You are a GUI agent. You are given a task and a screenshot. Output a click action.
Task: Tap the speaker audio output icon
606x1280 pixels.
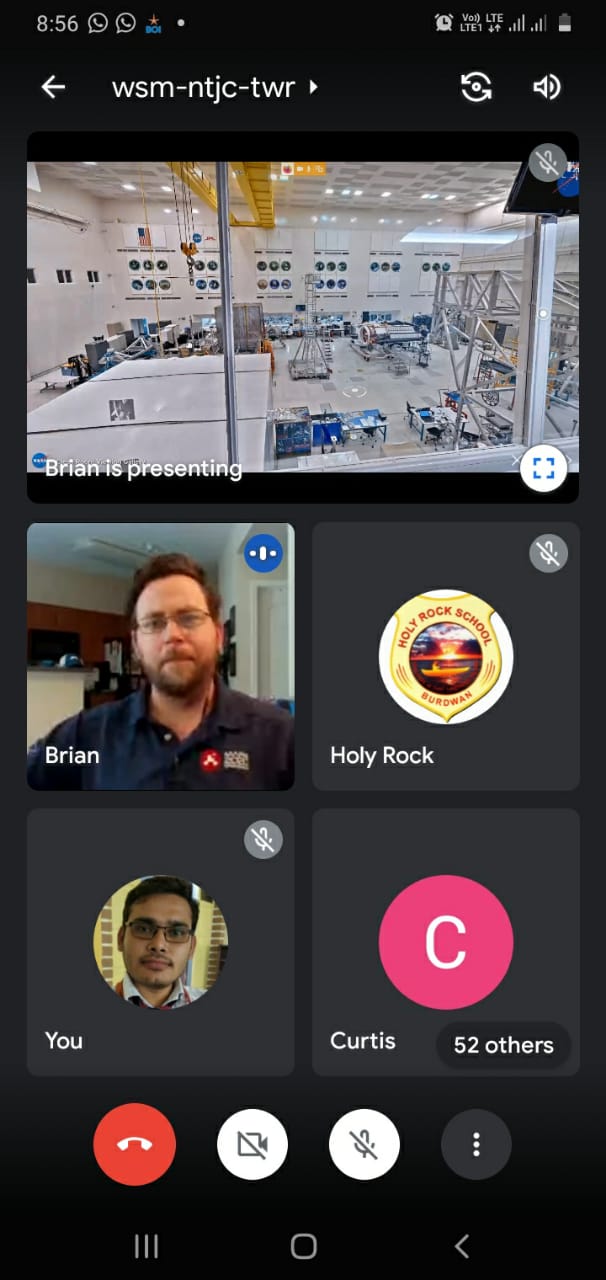[x=546, y=88]
